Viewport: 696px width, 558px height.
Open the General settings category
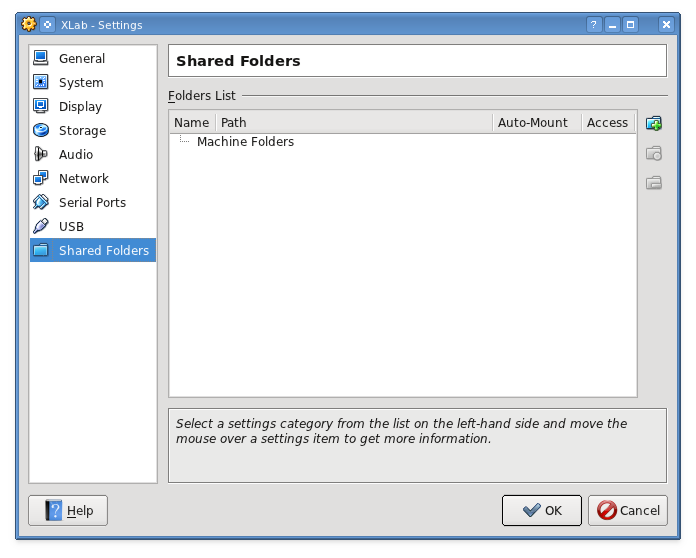[93, 58]
